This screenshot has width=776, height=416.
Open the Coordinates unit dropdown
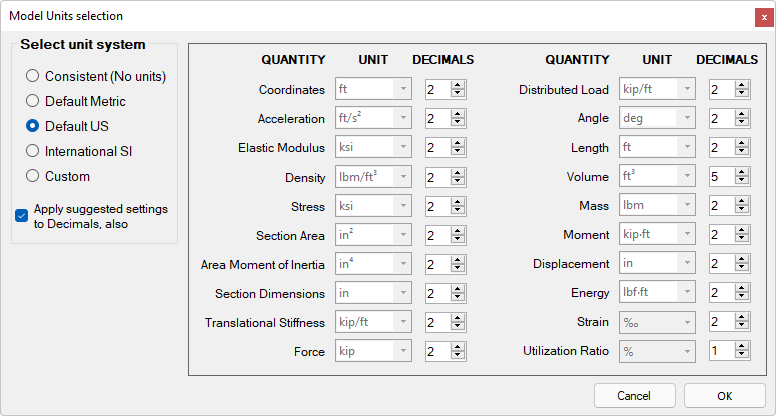[373, 89]
